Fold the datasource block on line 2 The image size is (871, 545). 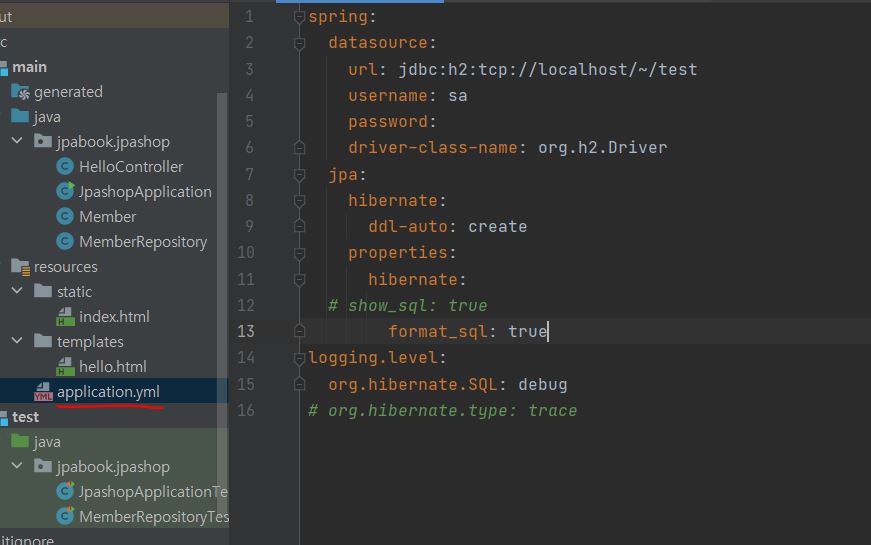pyautogui.click(x=299, y=43)
